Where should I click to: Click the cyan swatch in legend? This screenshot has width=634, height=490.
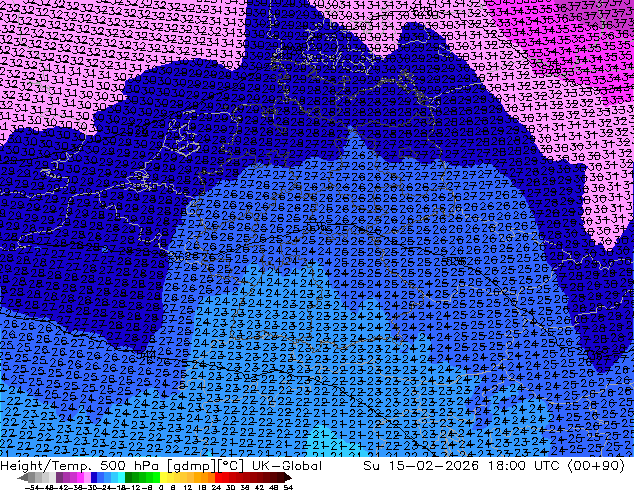click(x=121, y=477)
